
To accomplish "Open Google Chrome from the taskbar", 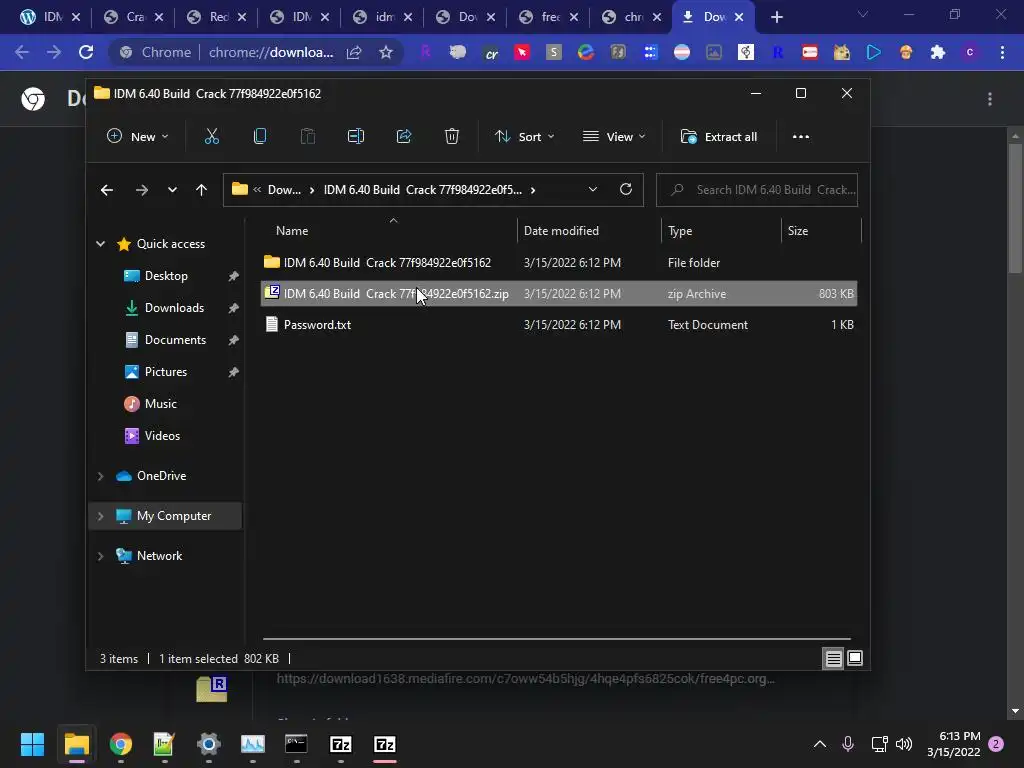I will point(121,744).
